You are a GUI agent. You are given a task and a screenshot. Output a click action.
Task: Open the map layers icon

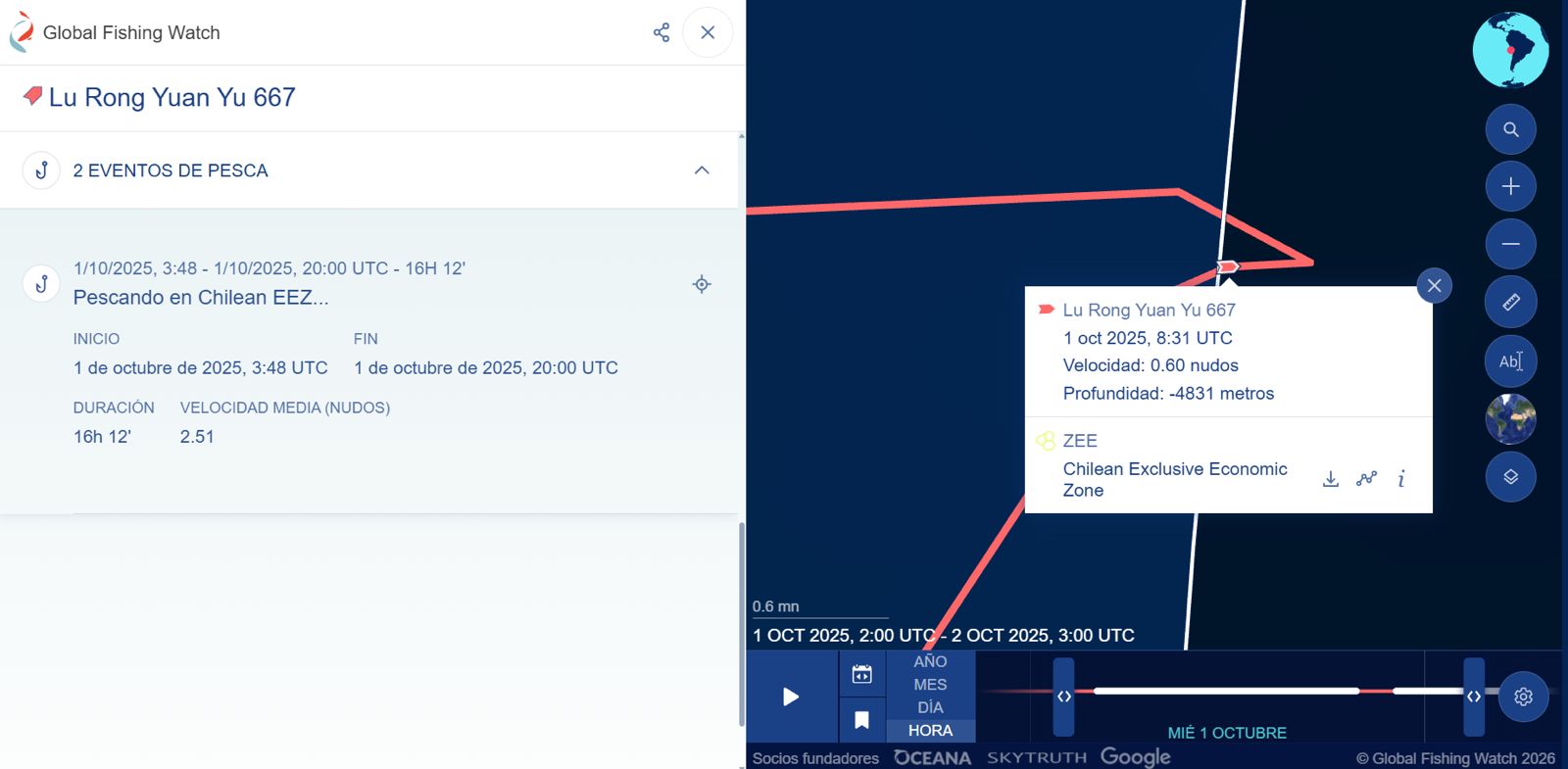click(1510, 477)
